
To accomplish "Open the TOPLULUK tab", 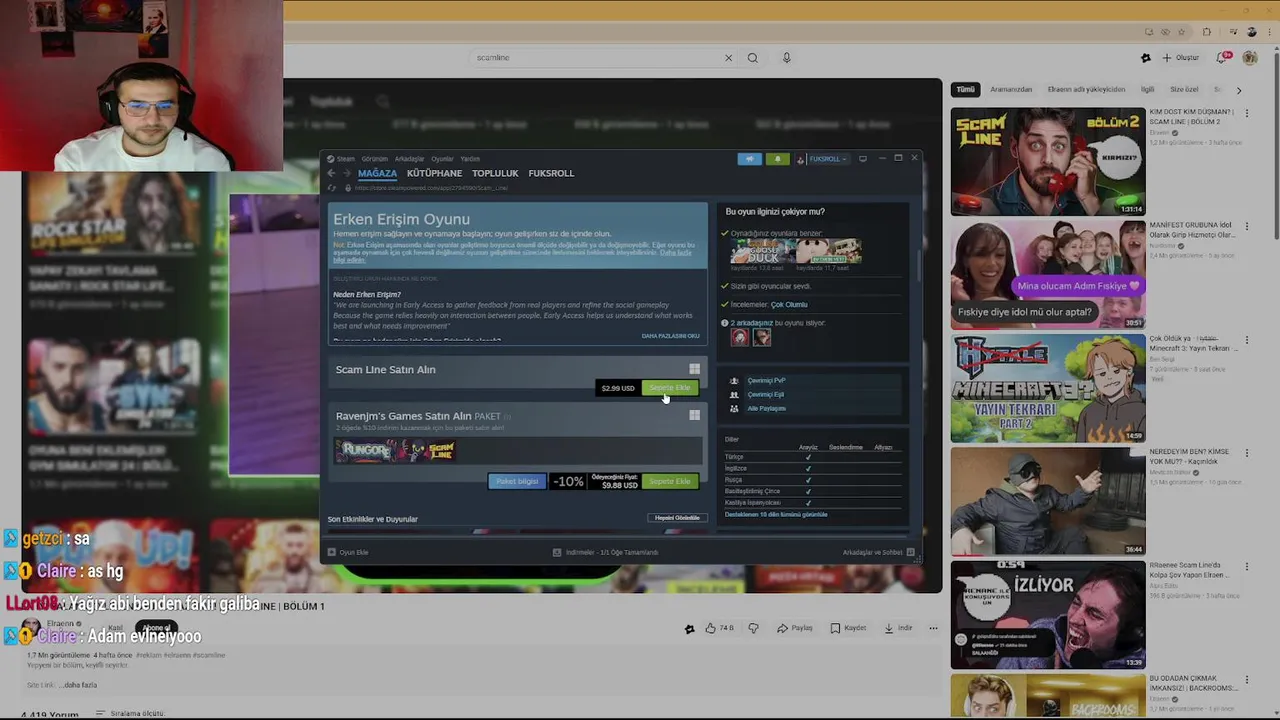I will (x=495, y=173).
